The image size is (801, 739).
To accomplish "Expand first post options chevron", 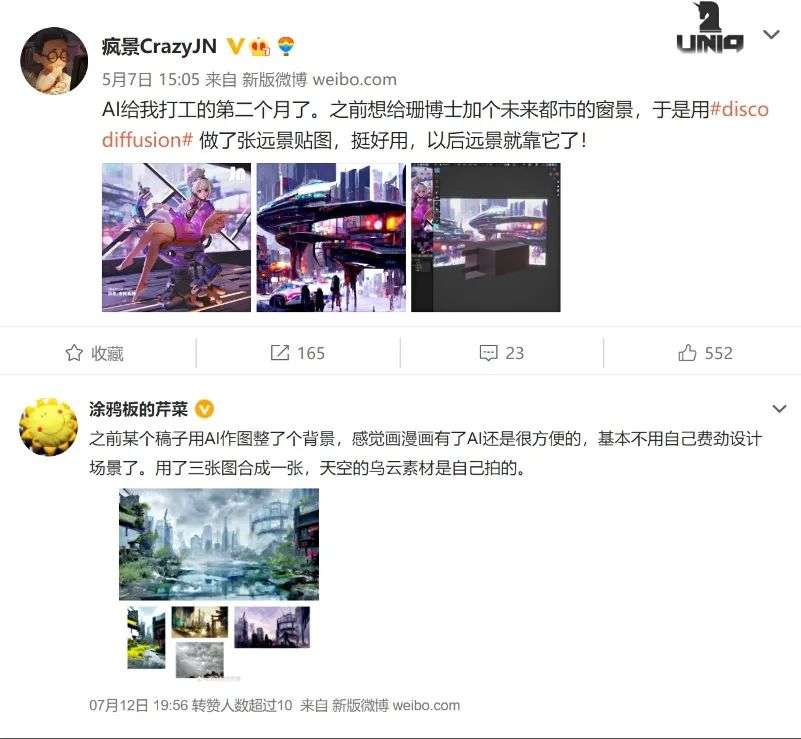I will [x=771, y=34].
